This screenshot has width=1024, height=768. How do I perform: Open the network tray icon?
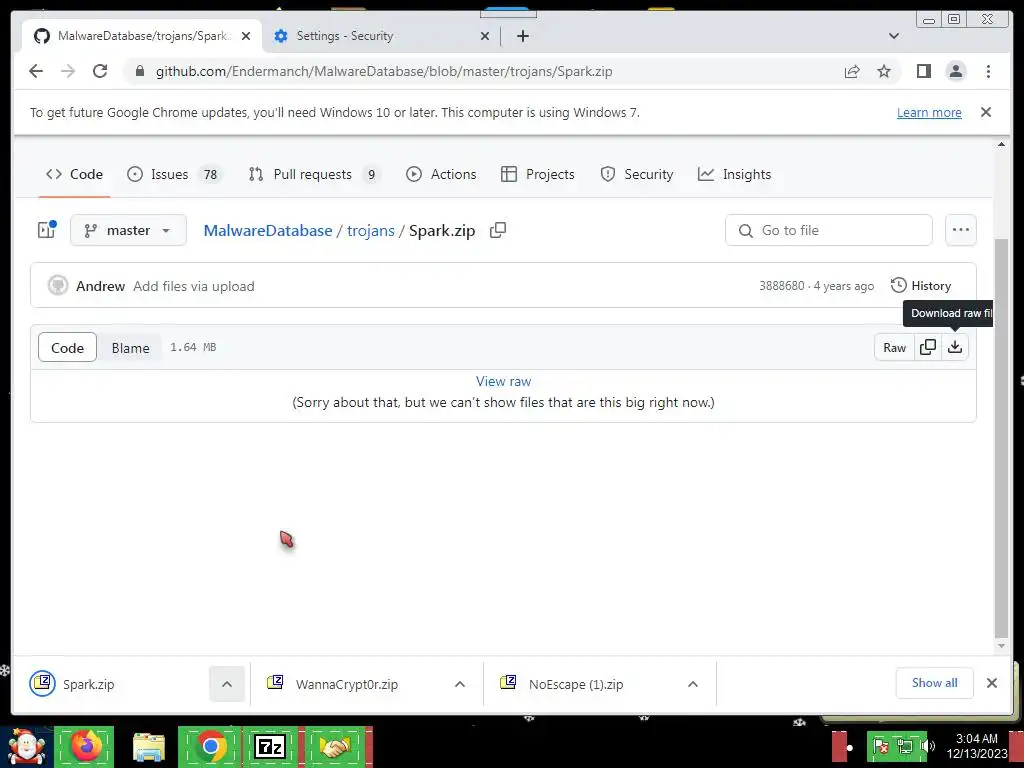pyautogui.click(x=904, y=746)
